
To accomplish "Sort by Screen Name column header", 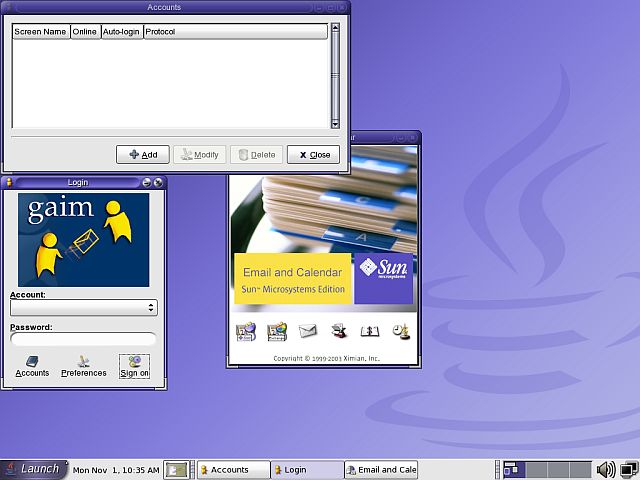I will coord(41,32).
